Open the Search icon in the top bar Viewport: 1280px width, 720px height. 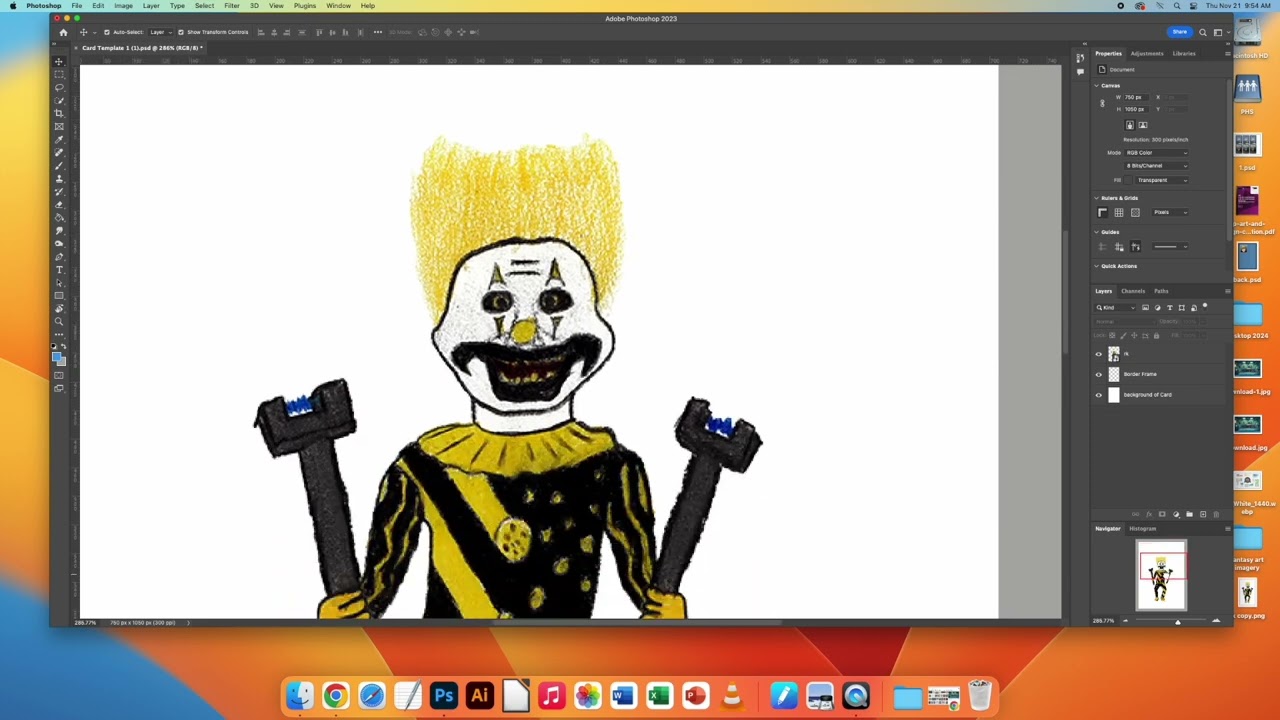click(x=1203, y=32)
